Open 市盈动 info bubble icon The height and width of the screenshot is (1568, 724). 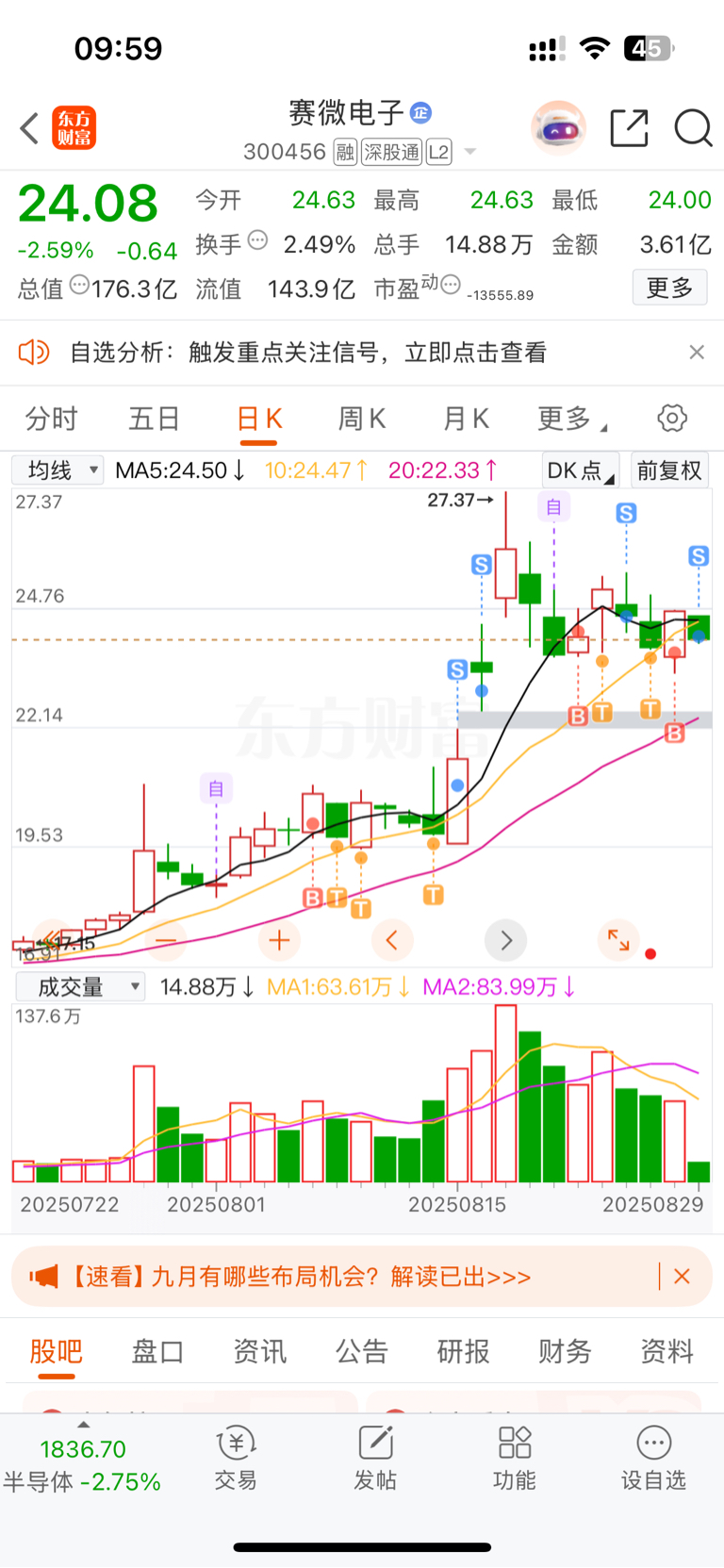click(451, 284)
